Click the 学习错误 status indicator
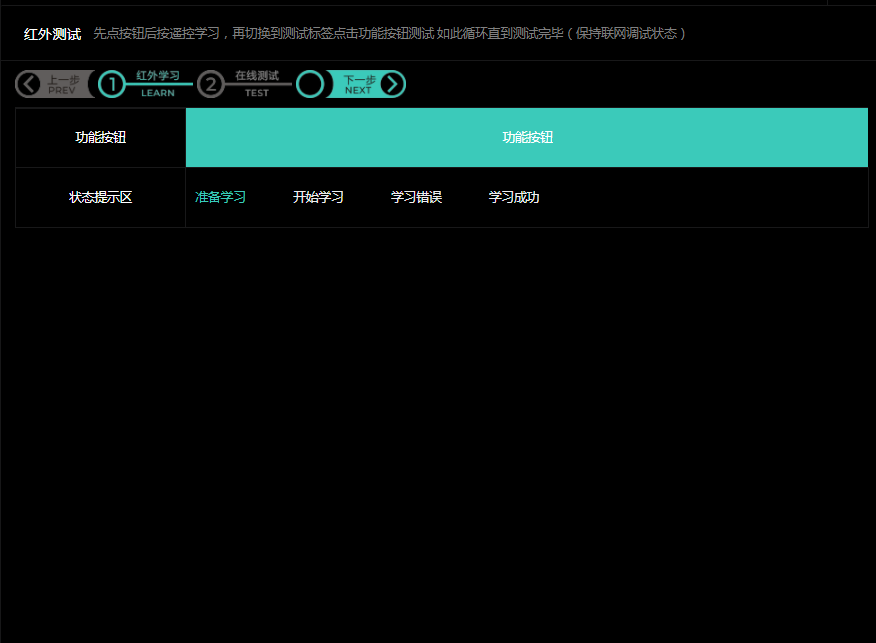Viewport: 876px width, 643px height. (416, 197)
